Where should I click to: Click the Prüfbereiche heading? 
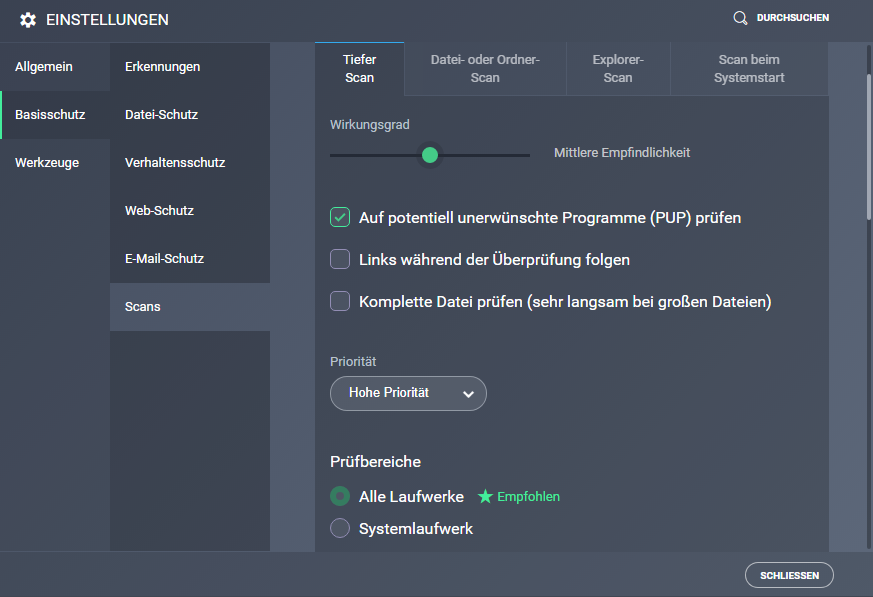coord(375,462)
